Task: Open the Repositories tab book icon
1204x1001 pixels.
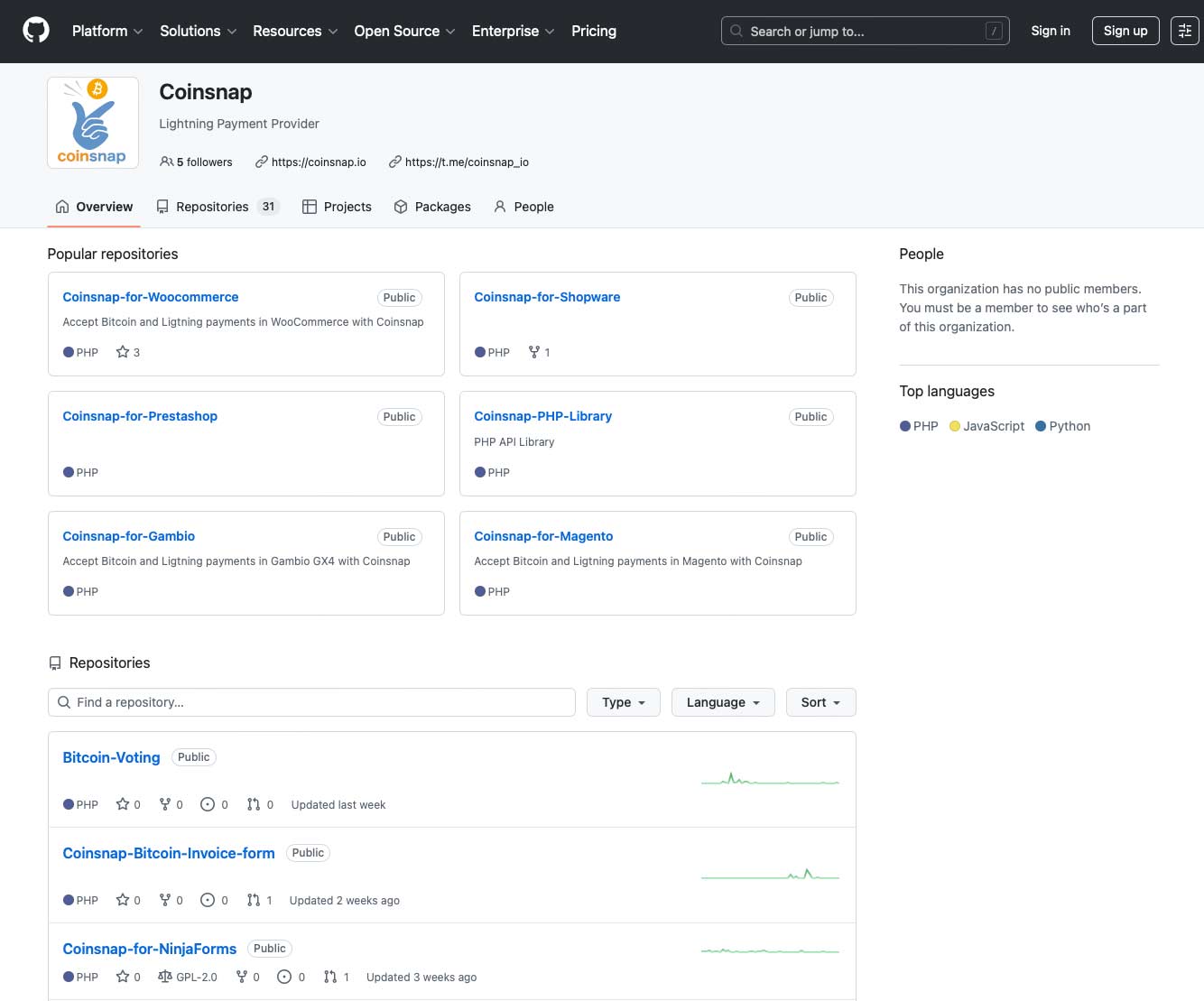Action: (x=162, y=207)
